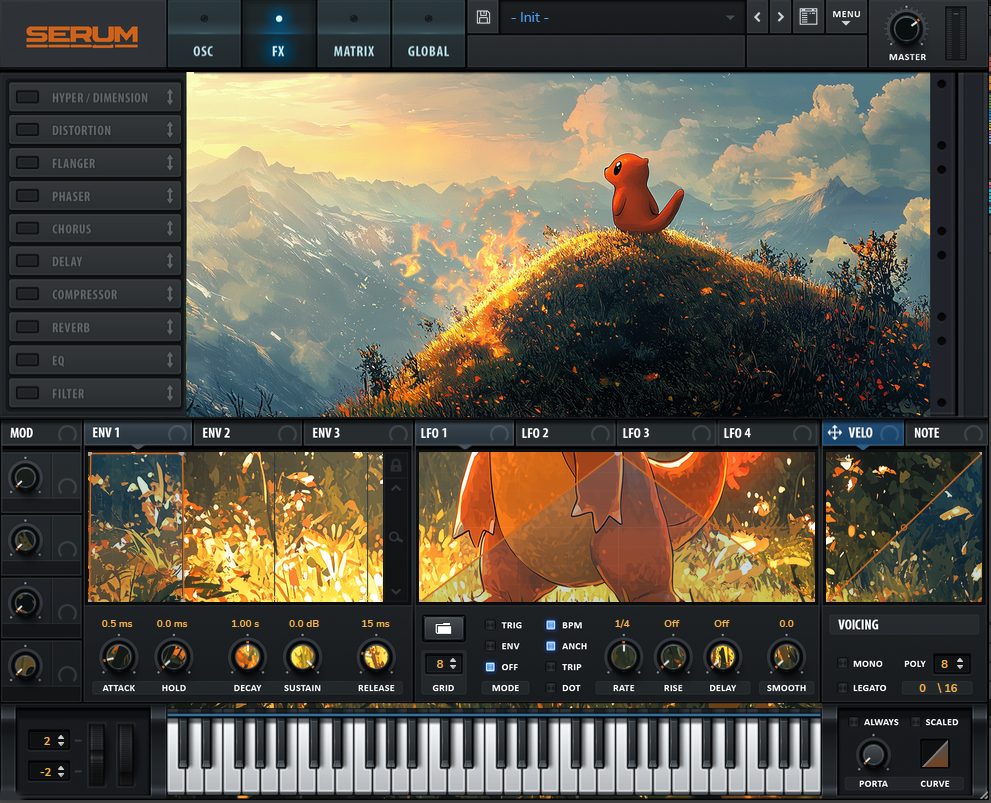The width and height of the screenshot is (991, 803).
Task: Click reorder arrows on Hyper/Dimension effect
Action: [x=170, y=97]
